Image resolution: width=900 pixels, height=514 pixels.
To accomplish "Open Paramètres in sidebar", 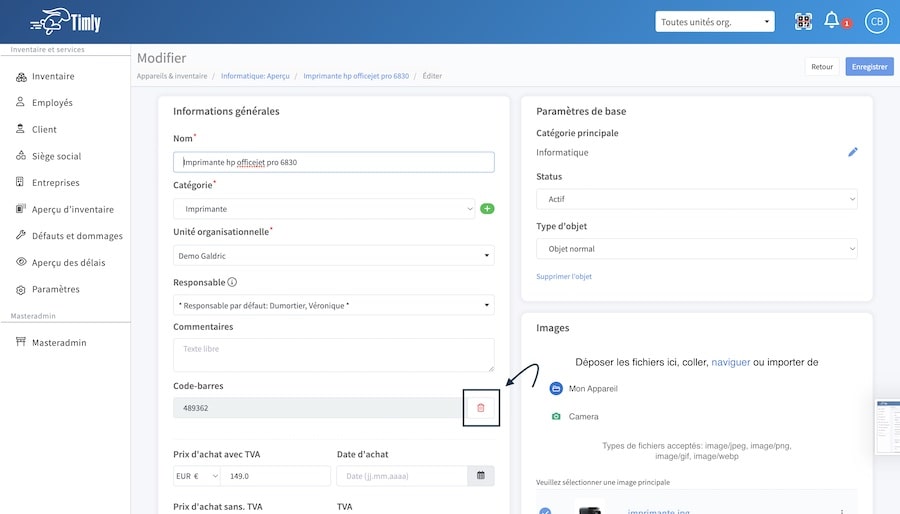I will (x=55, y=289).
